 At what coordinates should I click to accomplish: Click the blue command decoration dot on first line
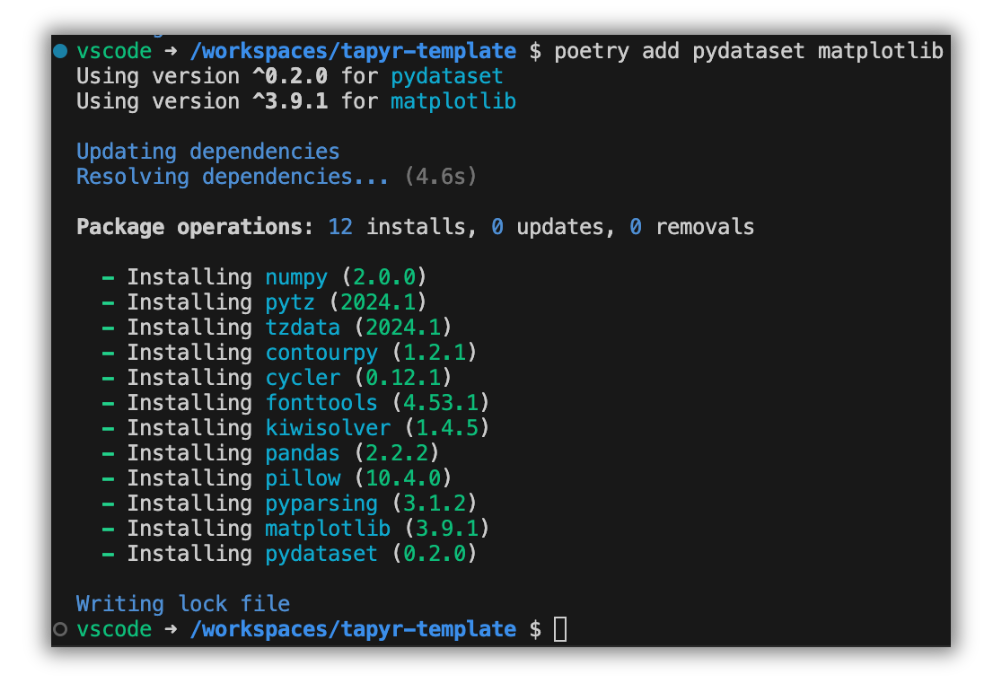click(x=61, y=51)
